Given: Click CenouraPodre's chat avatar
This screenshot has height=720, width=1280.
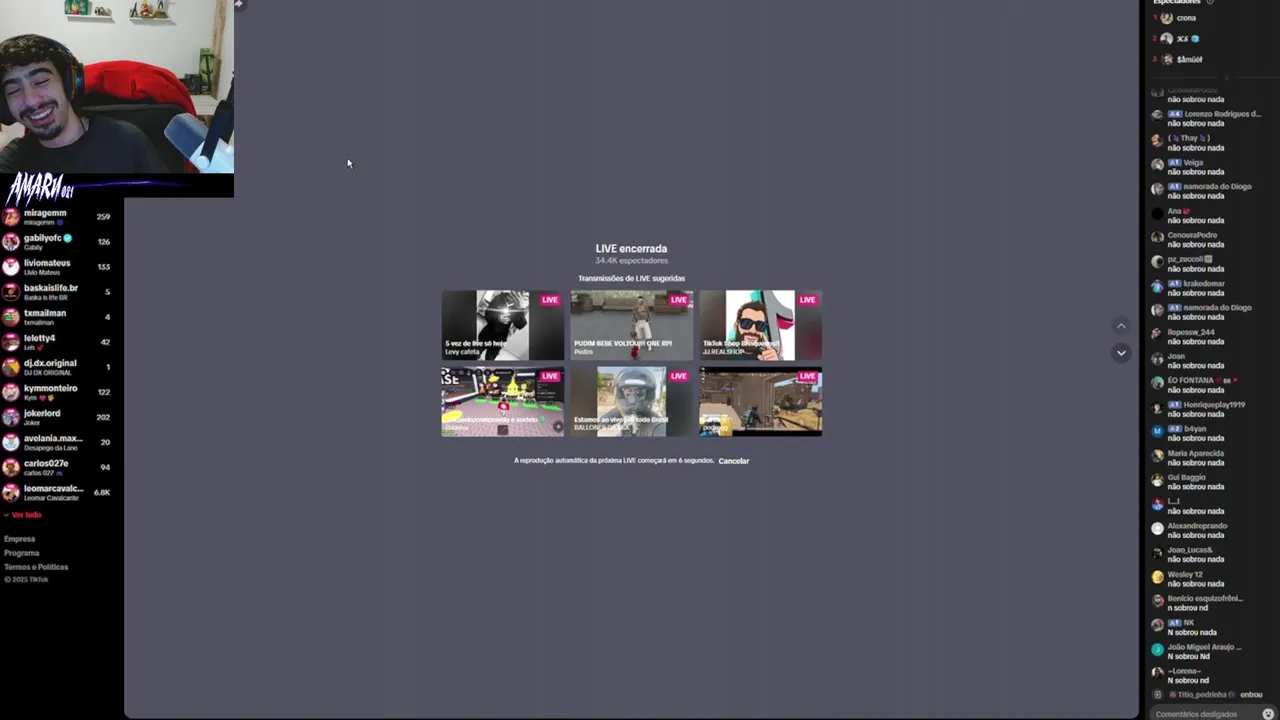Looking at the screenshot, I should tap(1157, 237).
